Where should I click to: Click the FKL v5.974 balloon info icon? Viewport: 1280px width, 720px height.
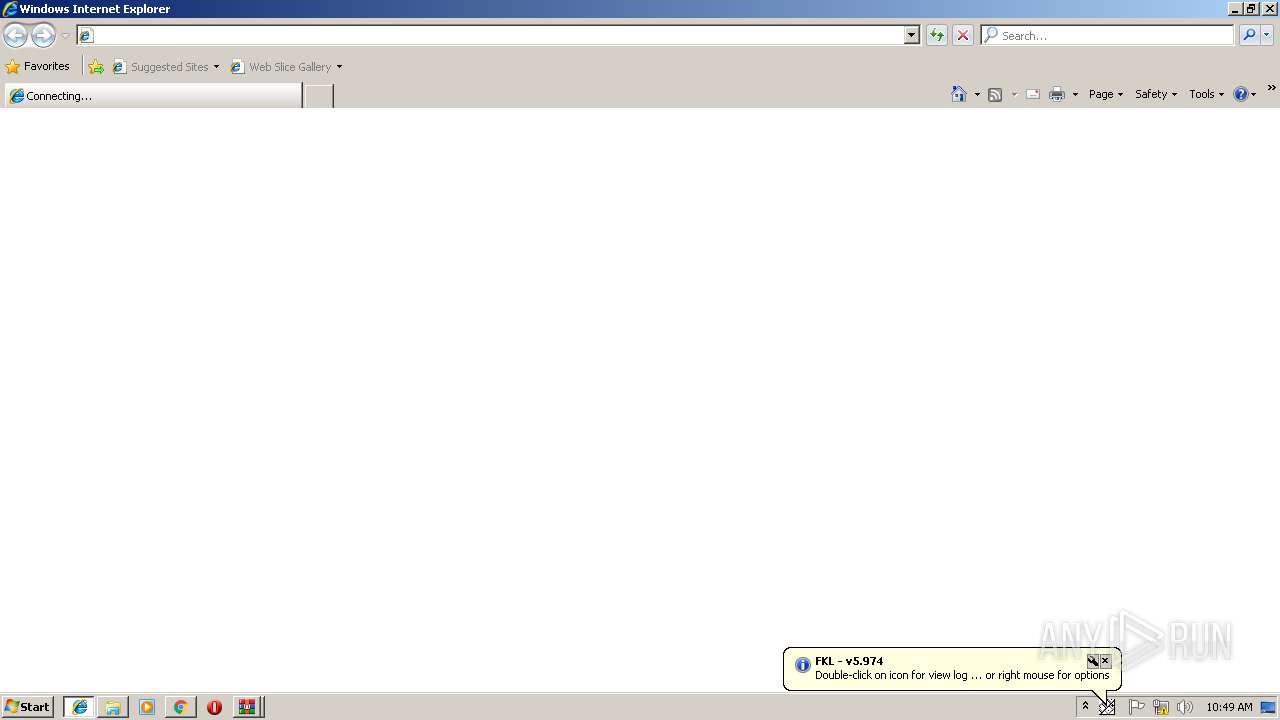point(802,665)
